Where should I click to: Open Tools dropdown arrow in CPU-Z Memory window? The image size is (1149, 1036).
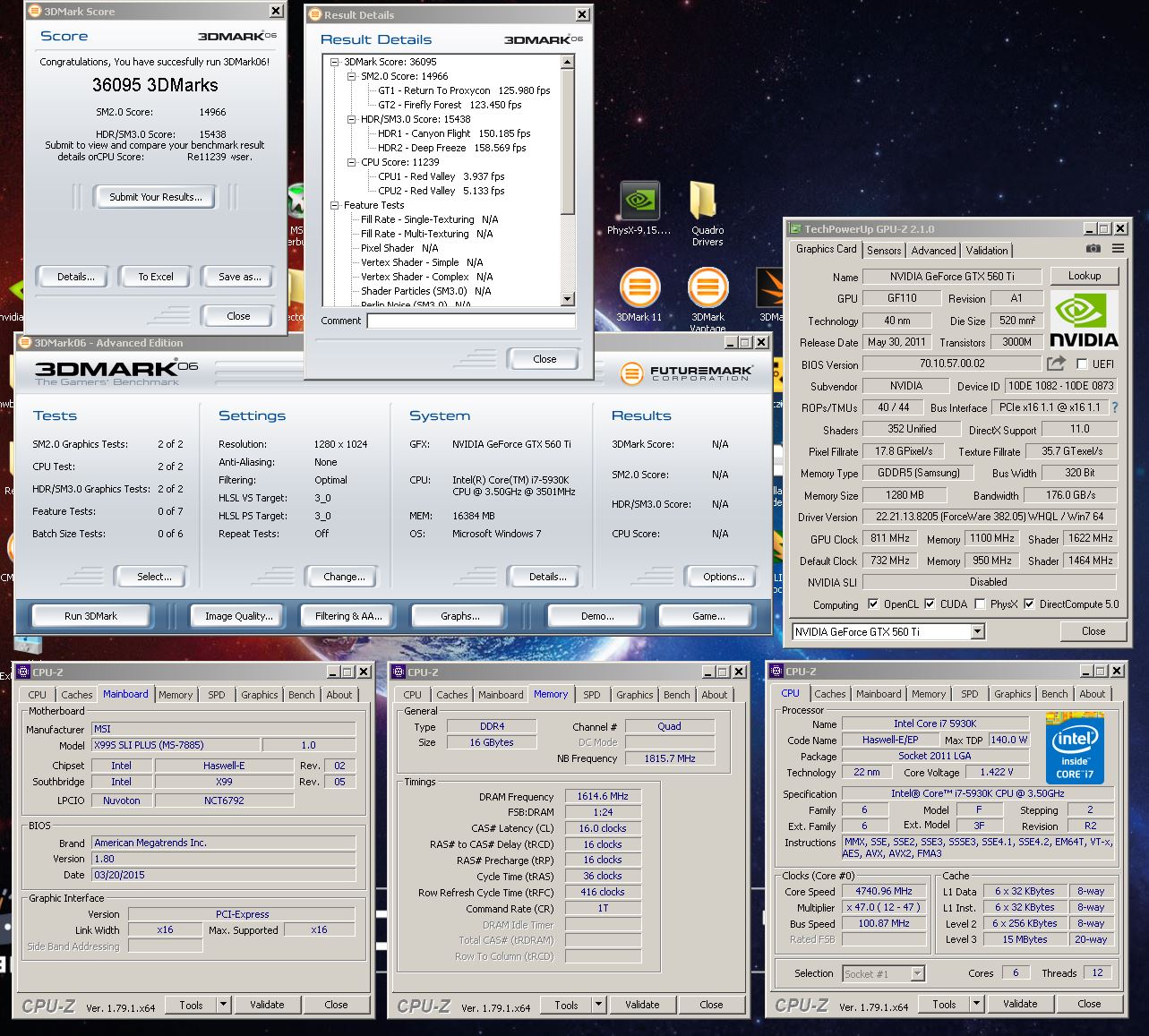(x=598, y=1005)
